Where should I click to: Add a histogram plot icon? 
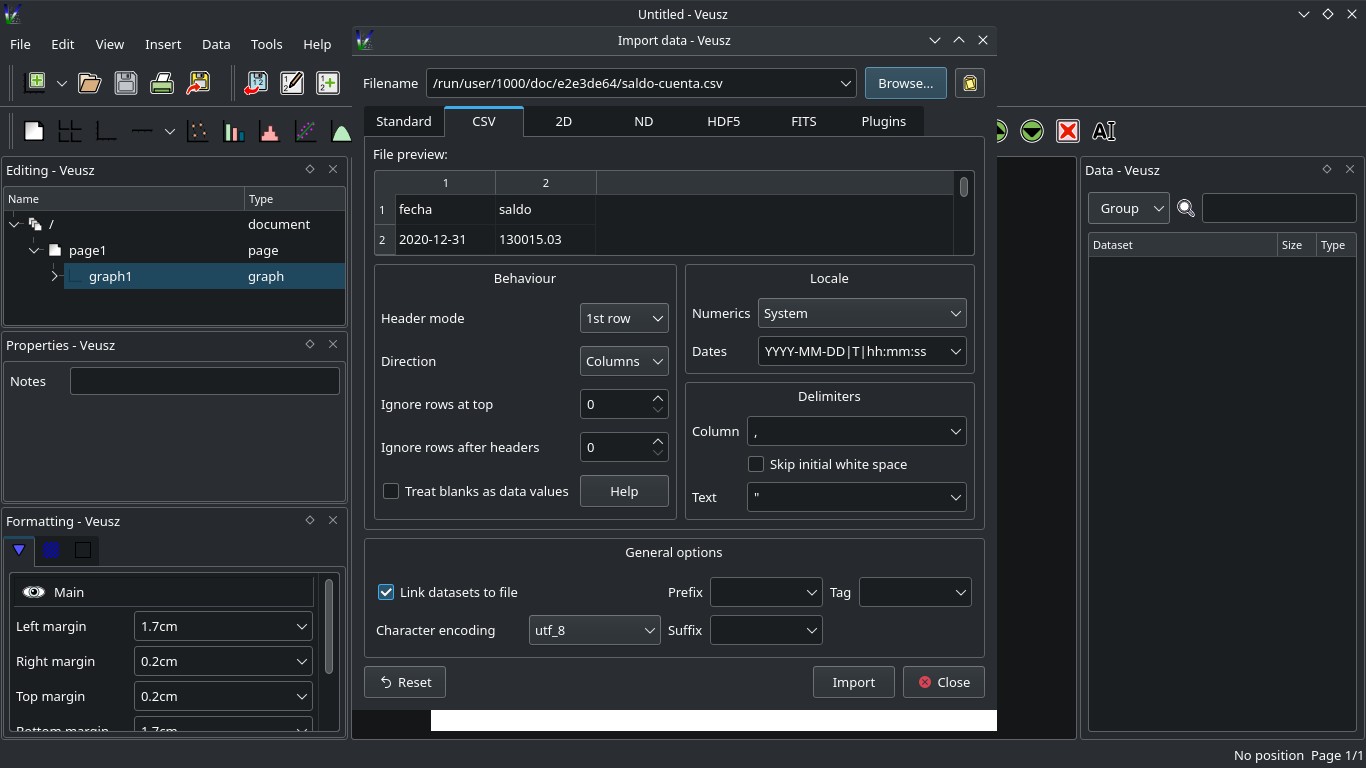(270, 131)
